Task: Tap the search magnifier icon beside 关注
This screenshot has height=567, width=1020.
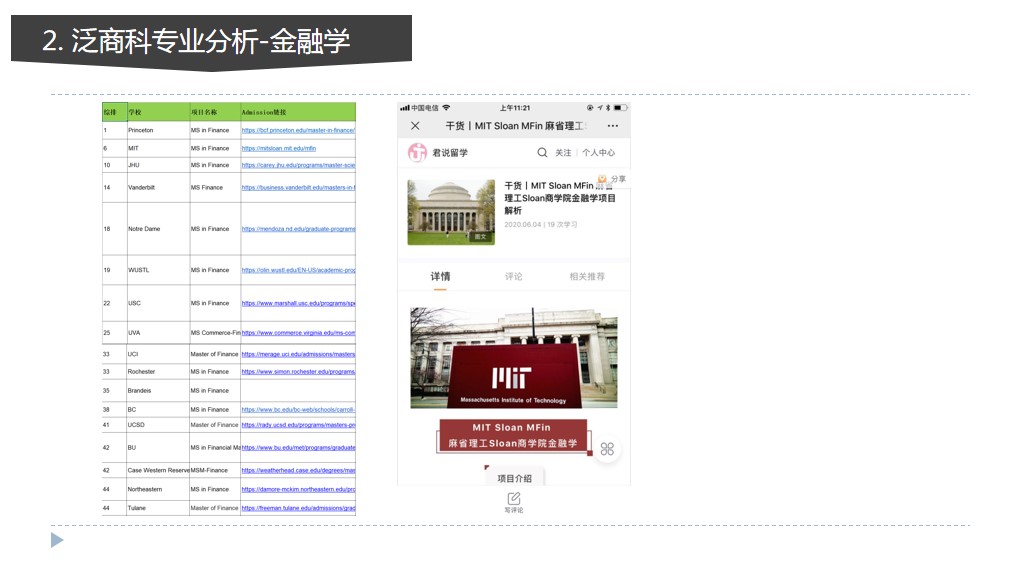Action: [x=542, y=152]
